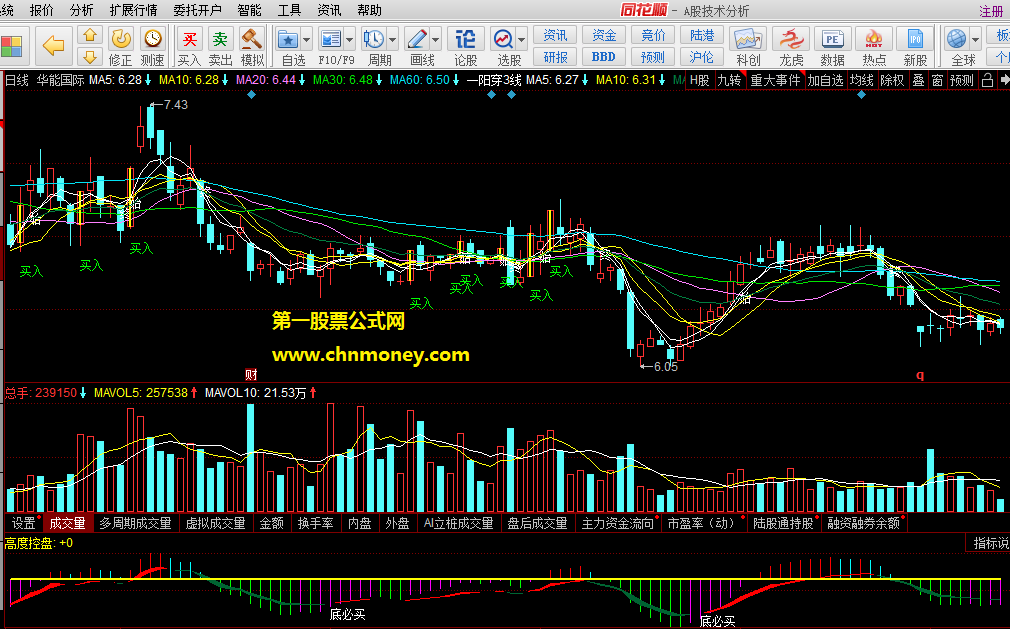
Task: Click the 选股 stock screener icon
Action: click(503, 39)
